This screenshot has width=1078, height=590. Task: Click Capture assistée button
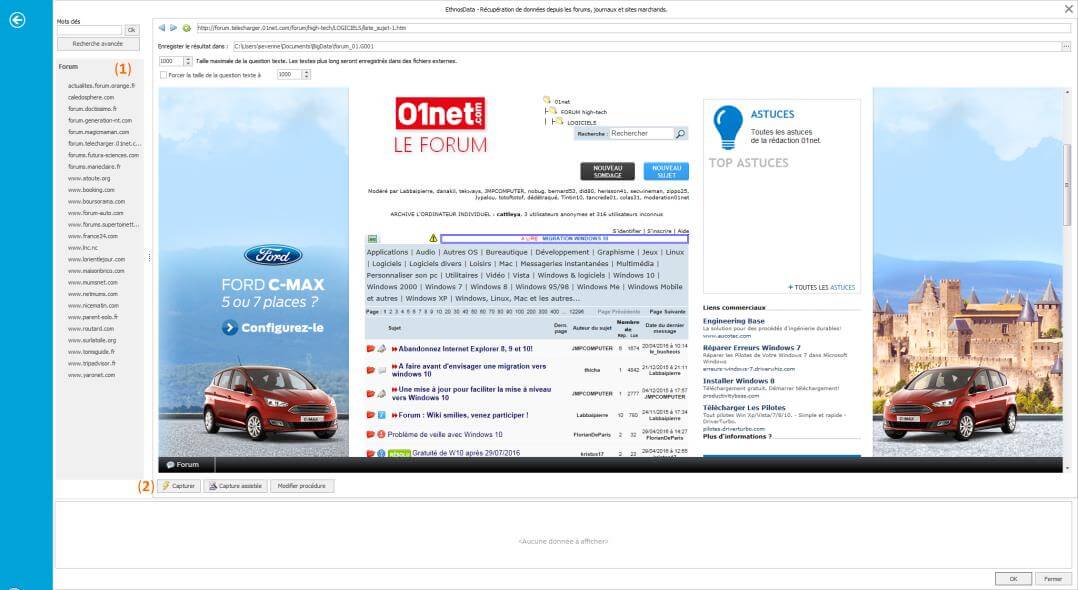(235, 485)
